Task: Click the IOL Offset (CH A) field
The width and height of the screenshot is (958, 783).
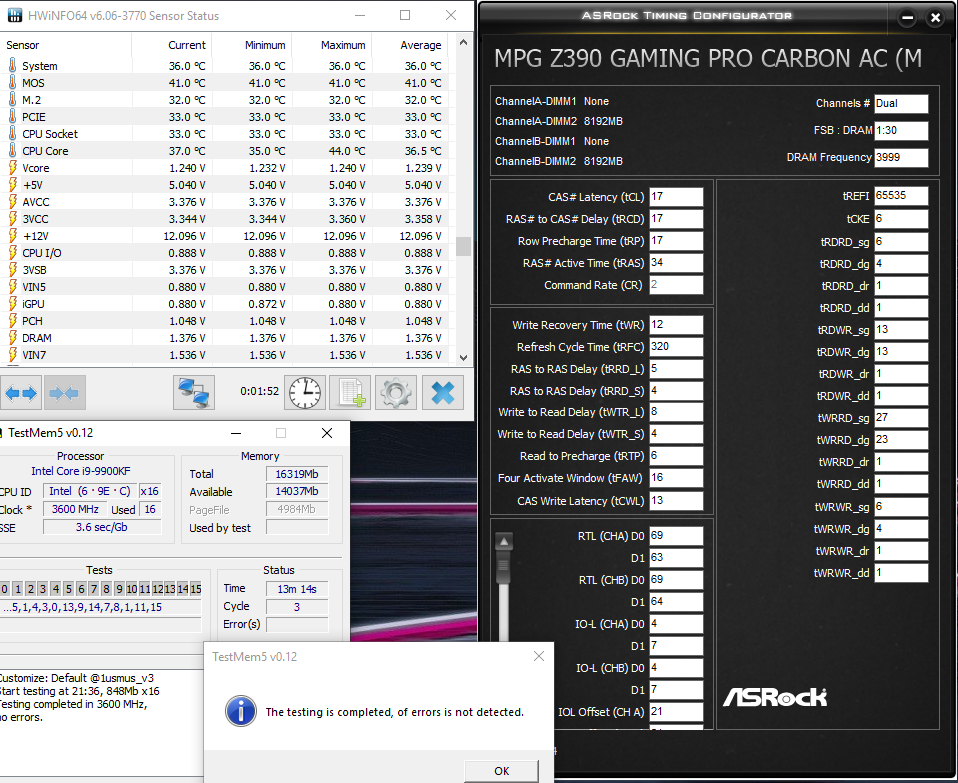Action: [676, 712]
